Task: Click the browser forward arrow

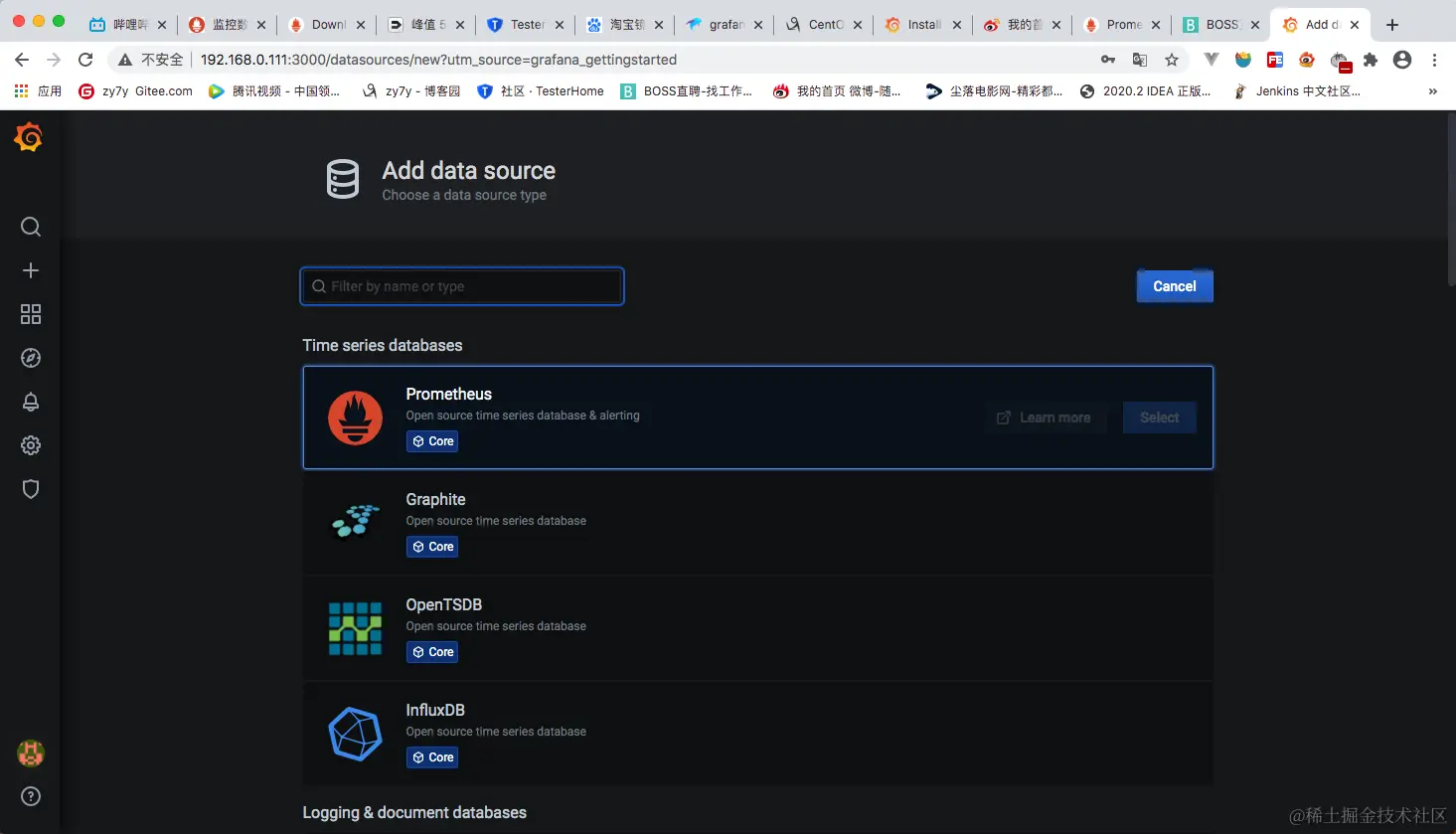Action: coord(54,60)
